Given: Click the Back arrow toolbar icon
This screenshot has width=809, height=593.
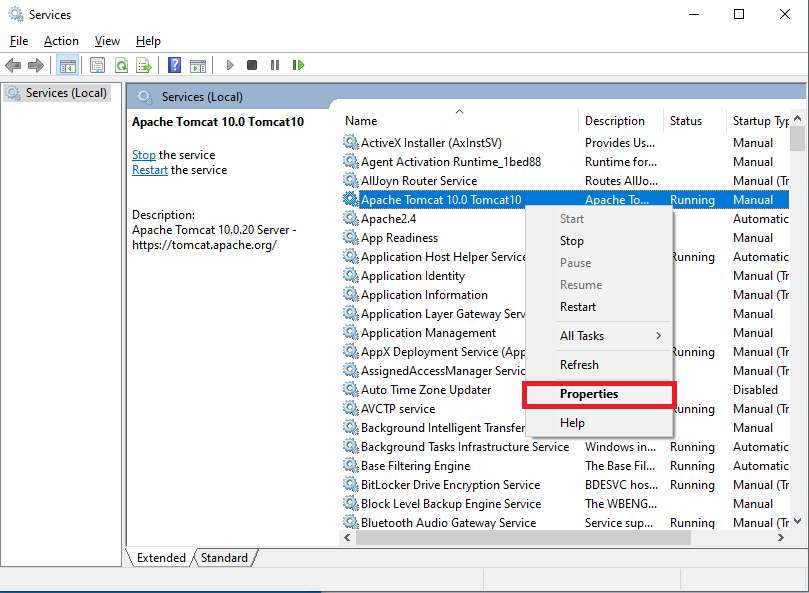Looking at the screenshot, I should click(13, 66).
